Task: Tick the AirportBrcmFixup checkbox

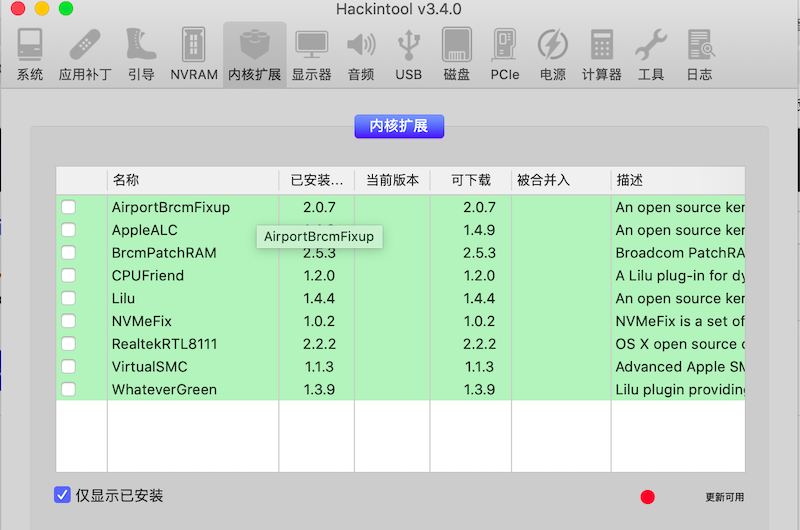Action: point(68,207)
